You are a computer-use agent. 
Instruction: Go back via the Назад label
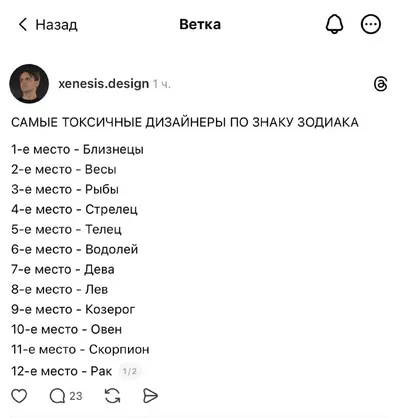[57, 25]
